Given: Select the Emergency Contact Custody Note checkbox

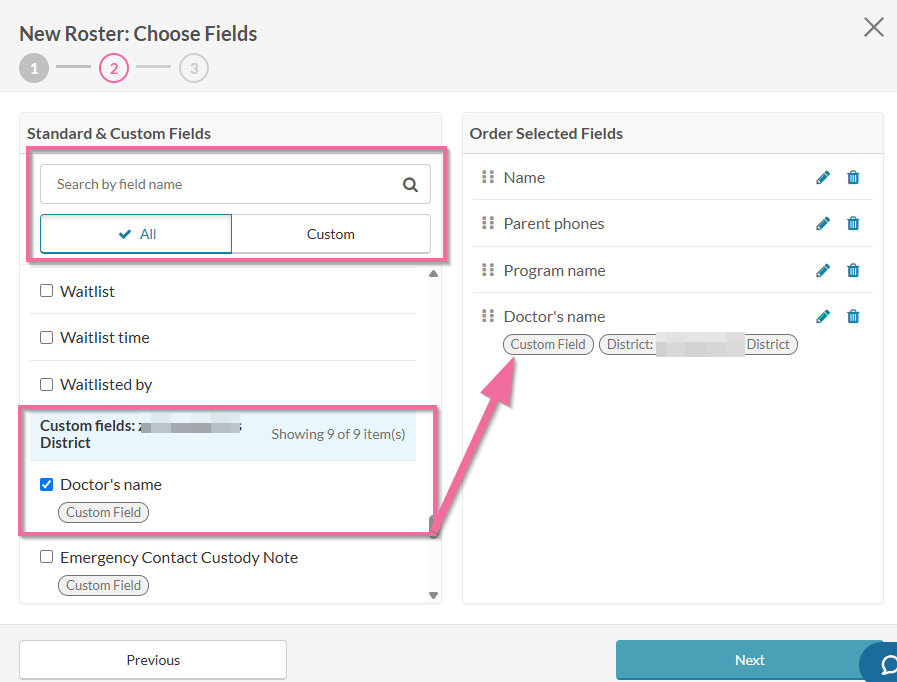Looking at the screenshot, I should pyautogui.click(x=46, y=557).
